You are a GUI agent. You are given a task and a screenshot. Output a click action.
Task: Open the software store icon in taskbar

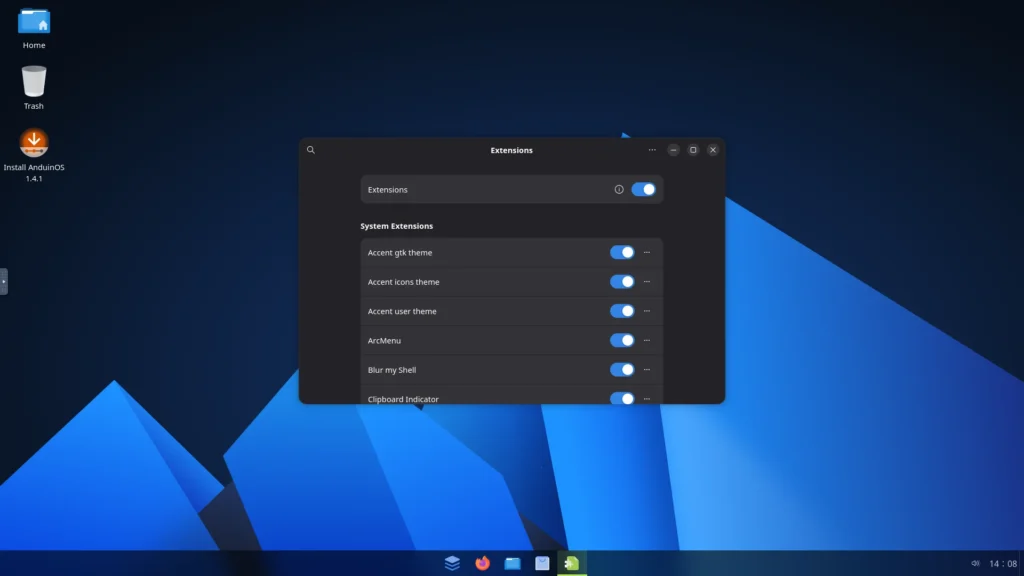tap(542, 563)
